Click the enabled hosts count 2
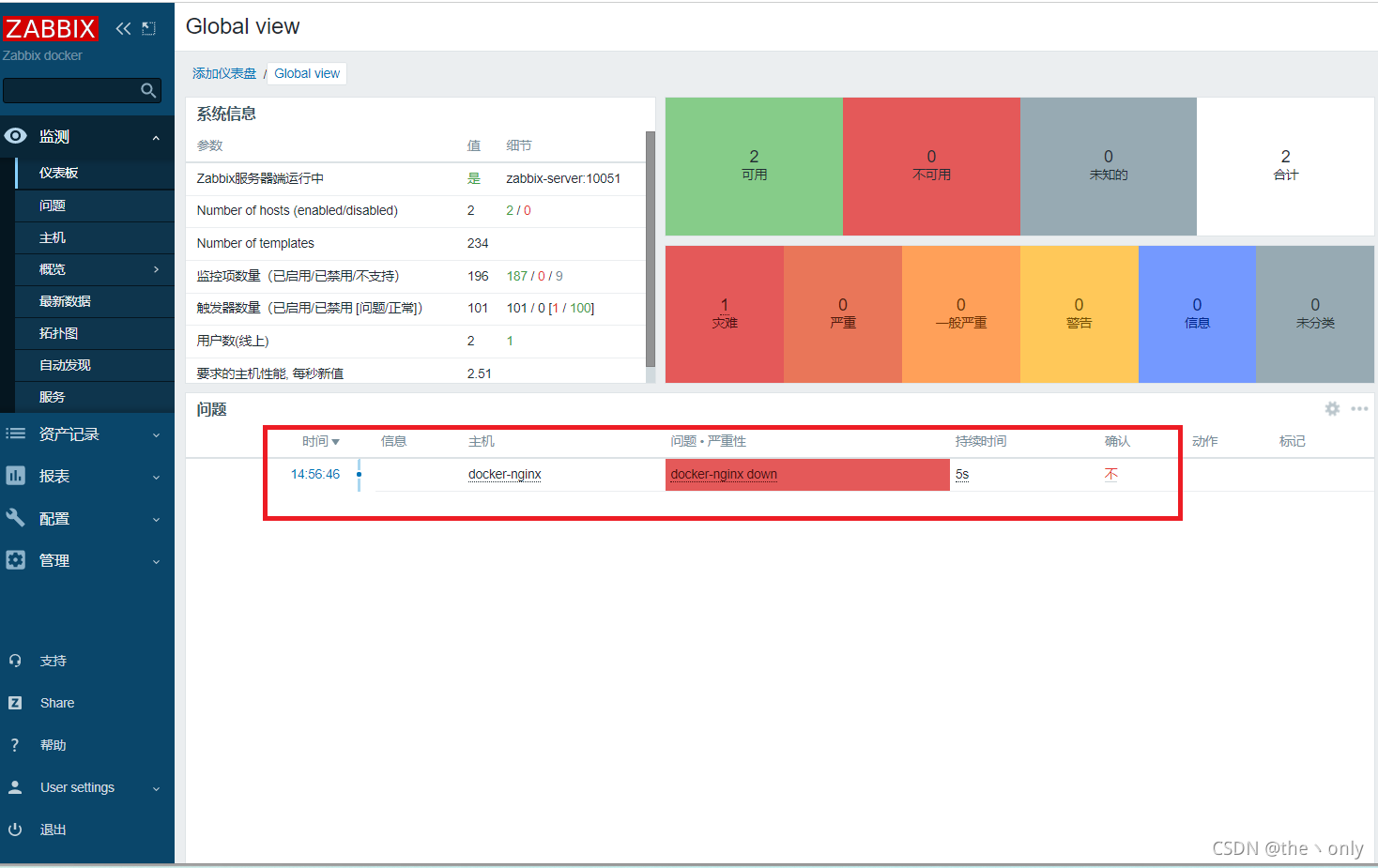The height and width of the screenshot is (868, 1378). click(x=510, y=210)
